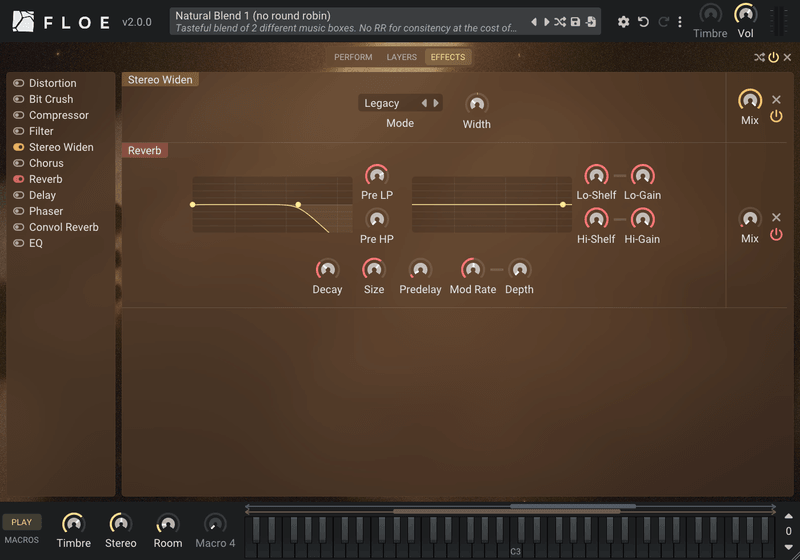Click the Reverb Pre HP knob
This screenshot has width=800, height=560.
tap(377, 219)
